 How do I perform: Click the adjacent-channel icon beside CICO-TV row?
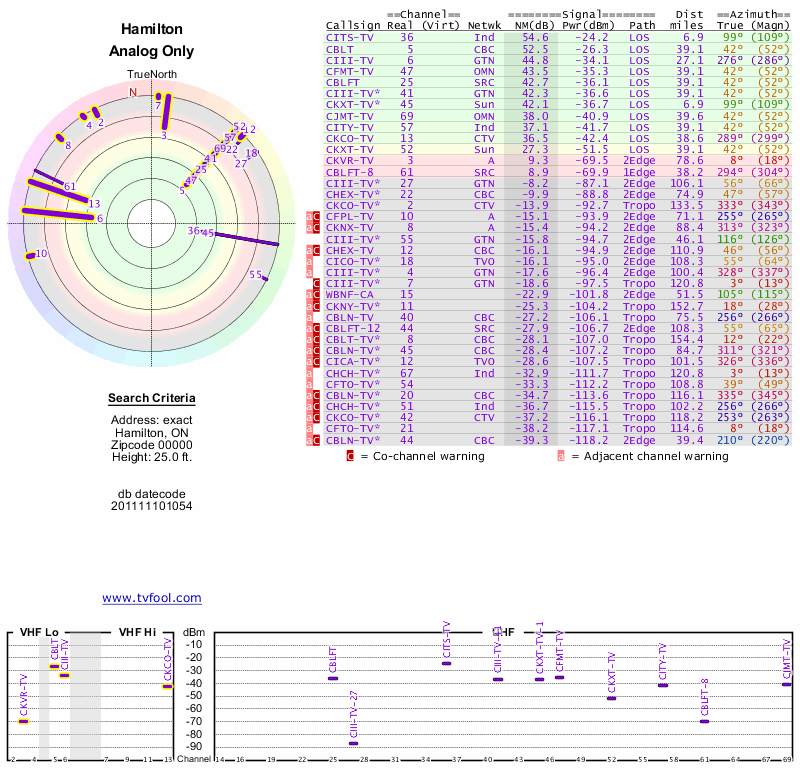pos(309,260)
